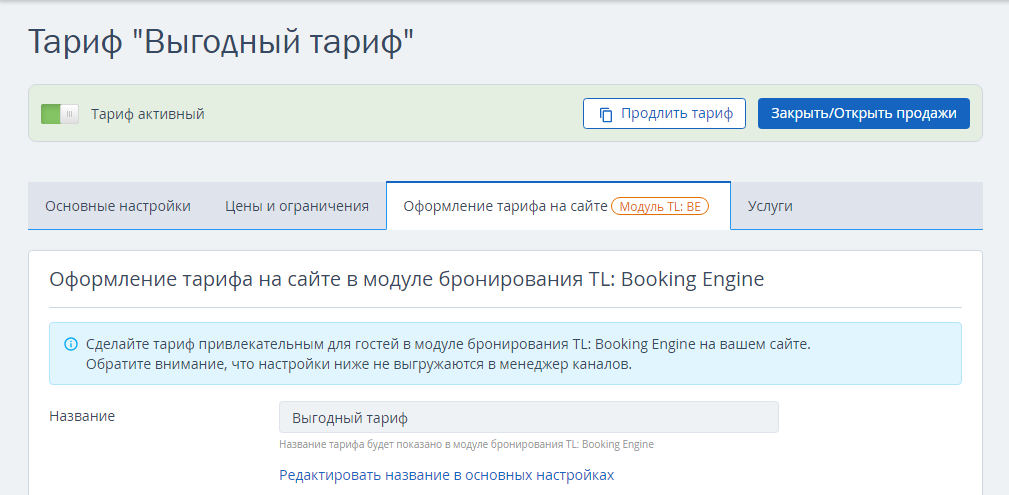Click the page title 'Тариф "Выгодный тариф"'
Image resolution: width=1009 pixels, height=495 pixels.
pyautogui.click(x=221, y=42)
